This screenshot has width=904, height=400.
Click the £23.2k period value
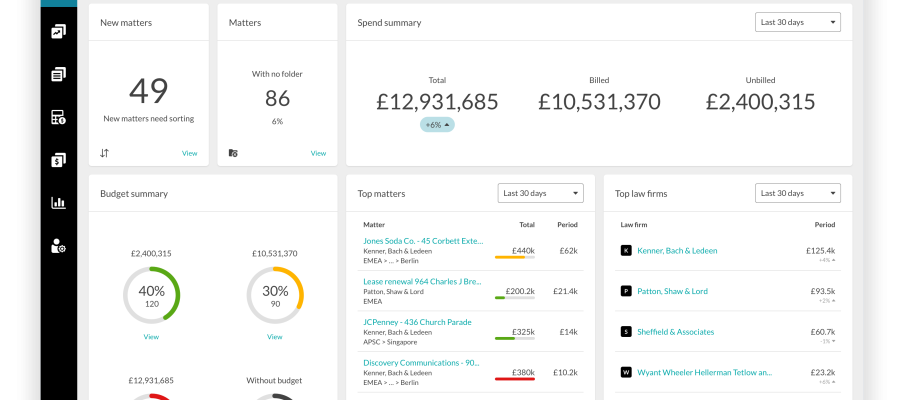[x=823, y=372]
